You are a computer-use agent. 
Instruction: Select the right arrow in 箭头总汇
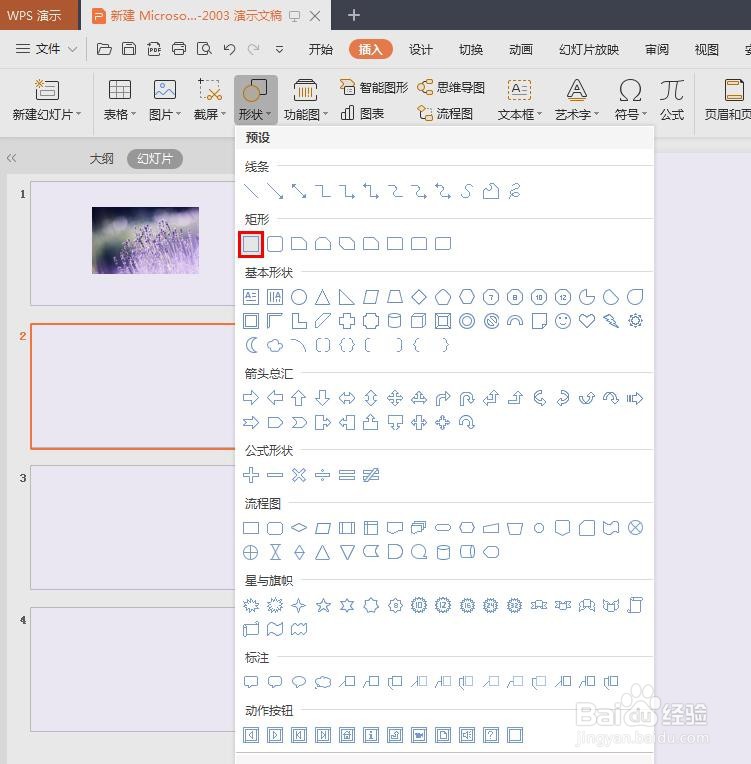251,398
